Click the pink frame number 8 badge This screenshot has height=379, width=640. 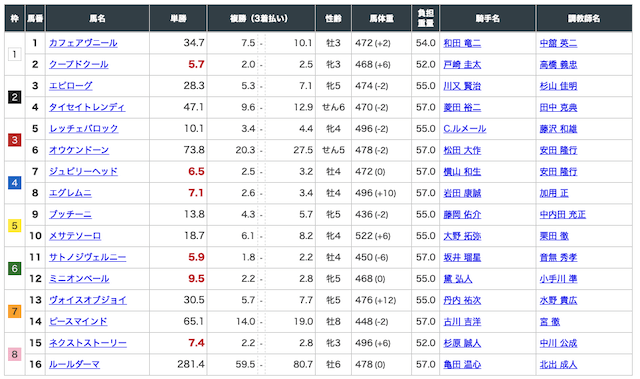[15, 354]
